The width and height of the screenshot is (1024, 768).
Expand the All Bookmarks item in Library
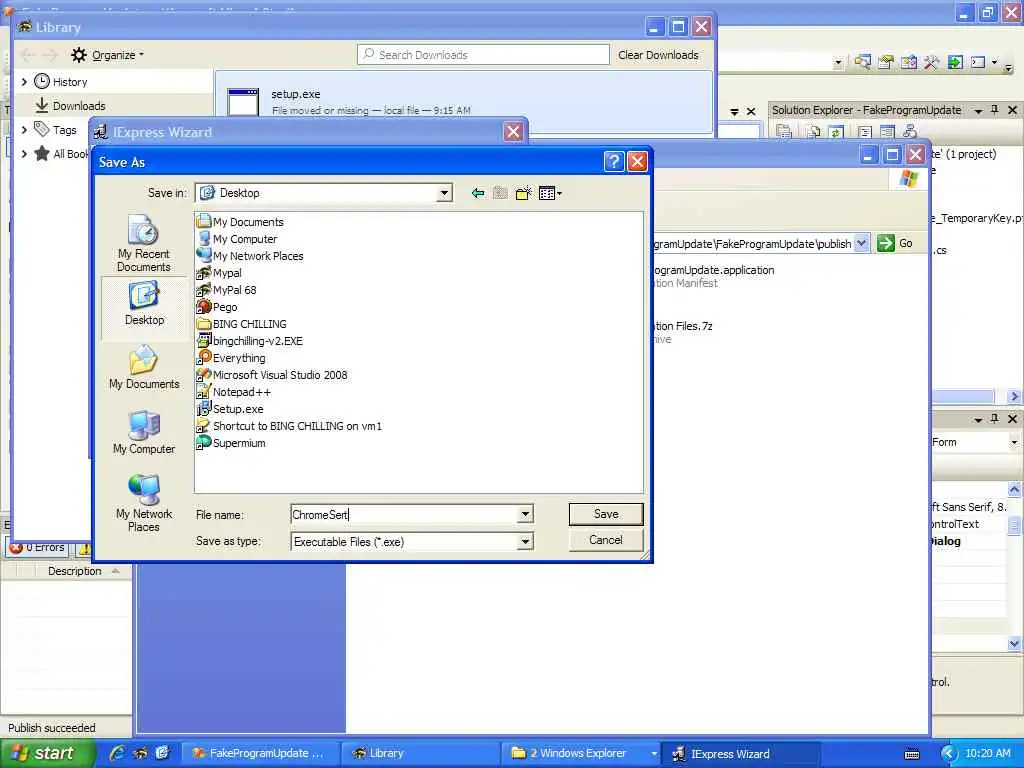(x=24, y=154)
